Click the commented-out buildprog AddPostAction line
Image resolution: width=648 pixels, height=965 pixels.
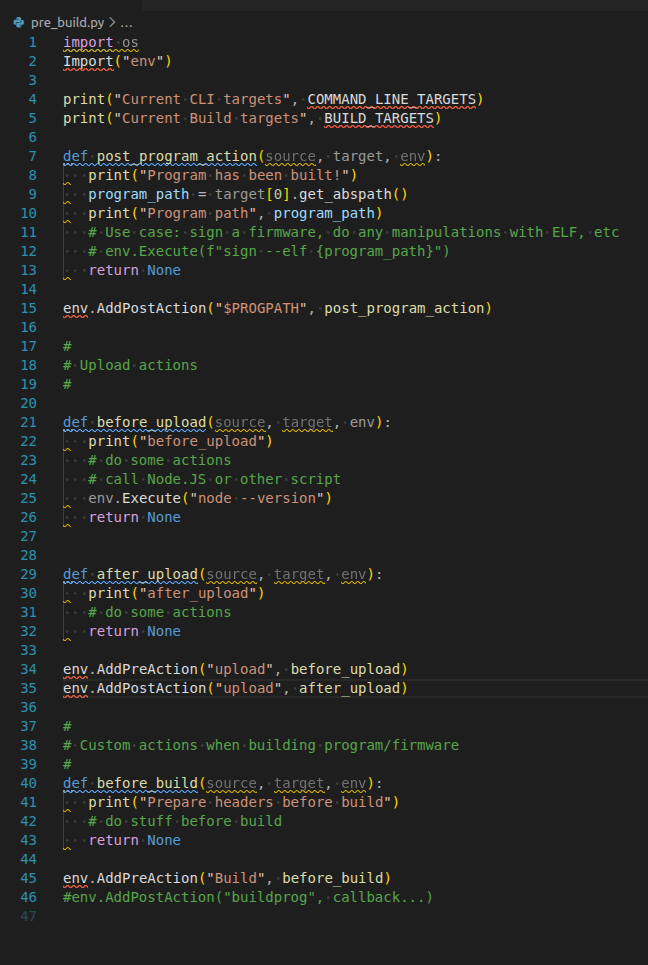point(247,897)
